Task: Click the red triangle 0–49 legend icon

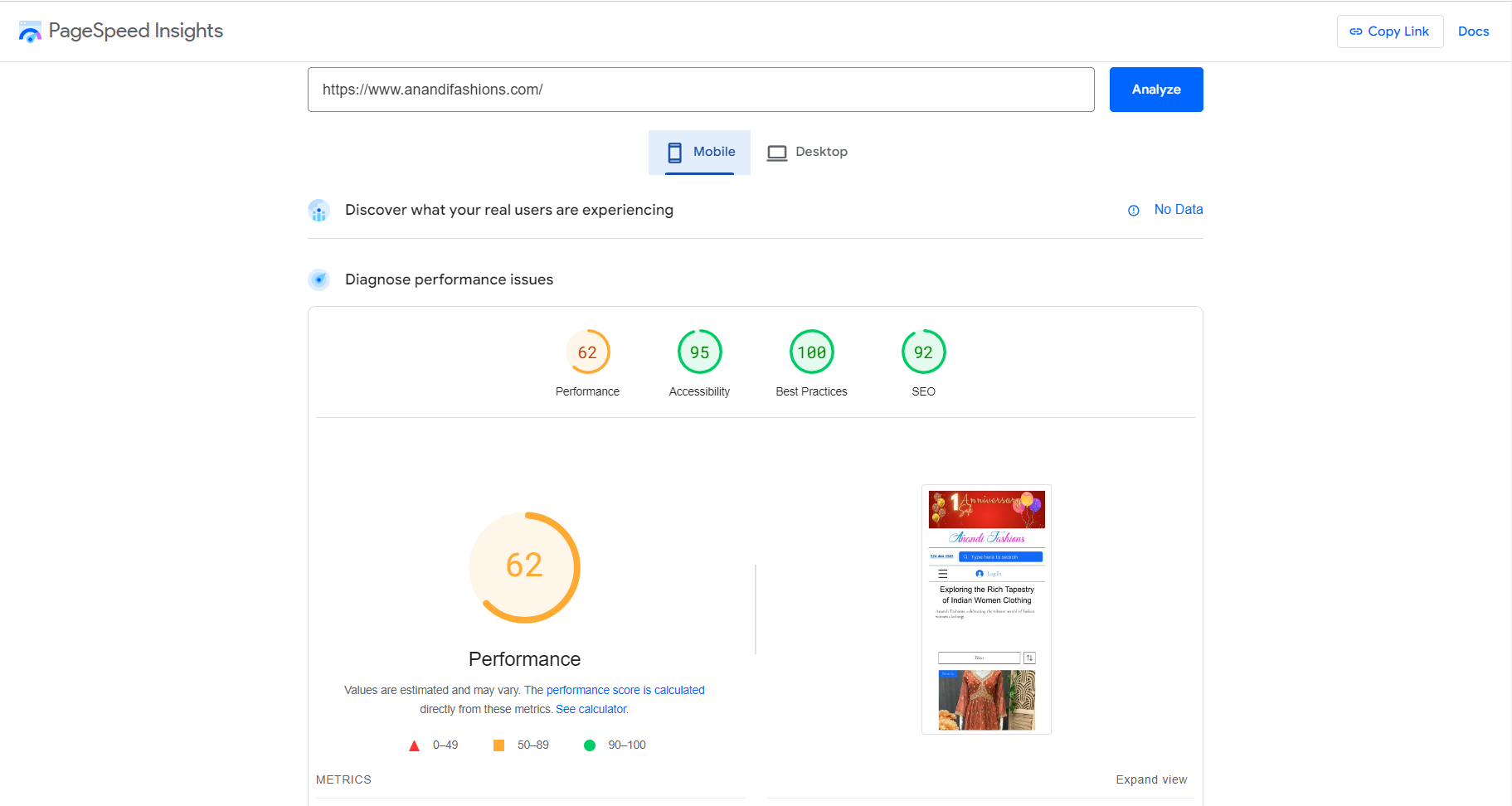Action: click(x=414, y=745)
